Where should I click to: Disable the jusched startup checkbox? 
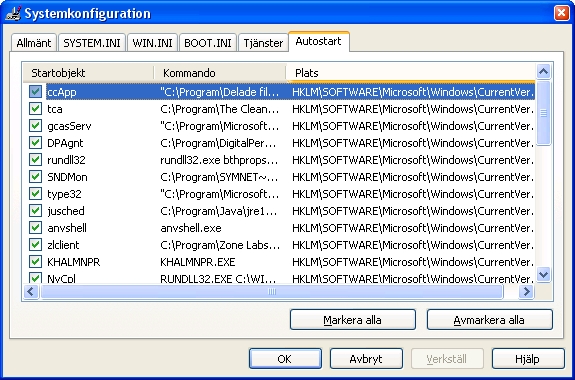35,211
